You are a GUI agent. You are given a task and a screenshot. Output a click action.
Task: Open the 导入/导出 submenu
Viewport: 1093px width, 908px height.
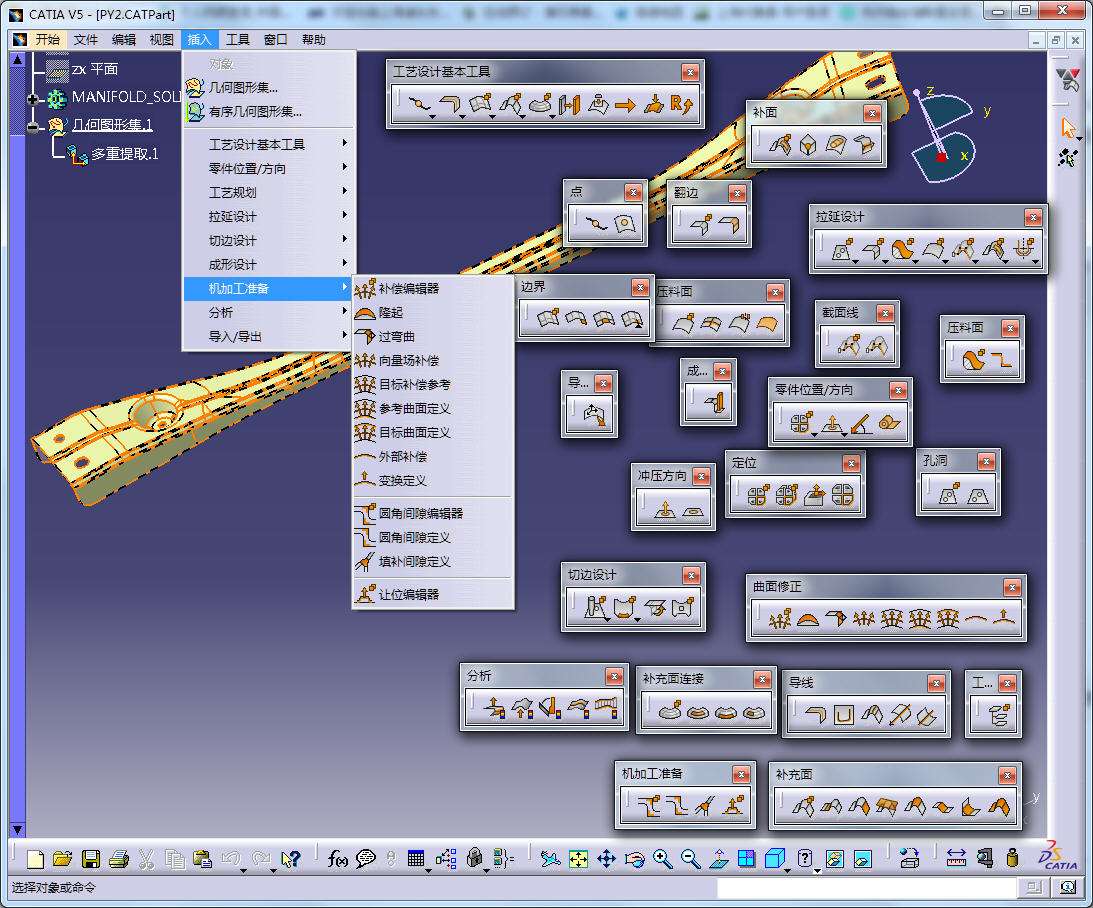[x=269, y=337]
